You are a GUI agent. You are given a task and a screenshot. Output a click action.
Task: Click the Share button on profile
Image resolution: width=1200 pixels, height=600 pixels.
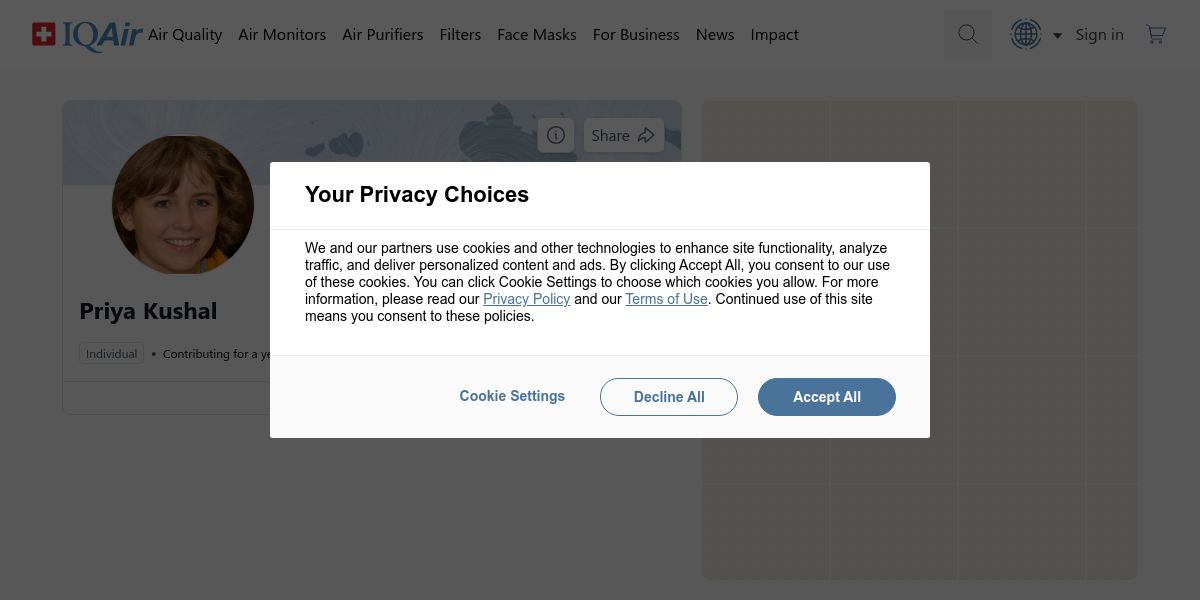pyautogui.click(x=622, y=135)
